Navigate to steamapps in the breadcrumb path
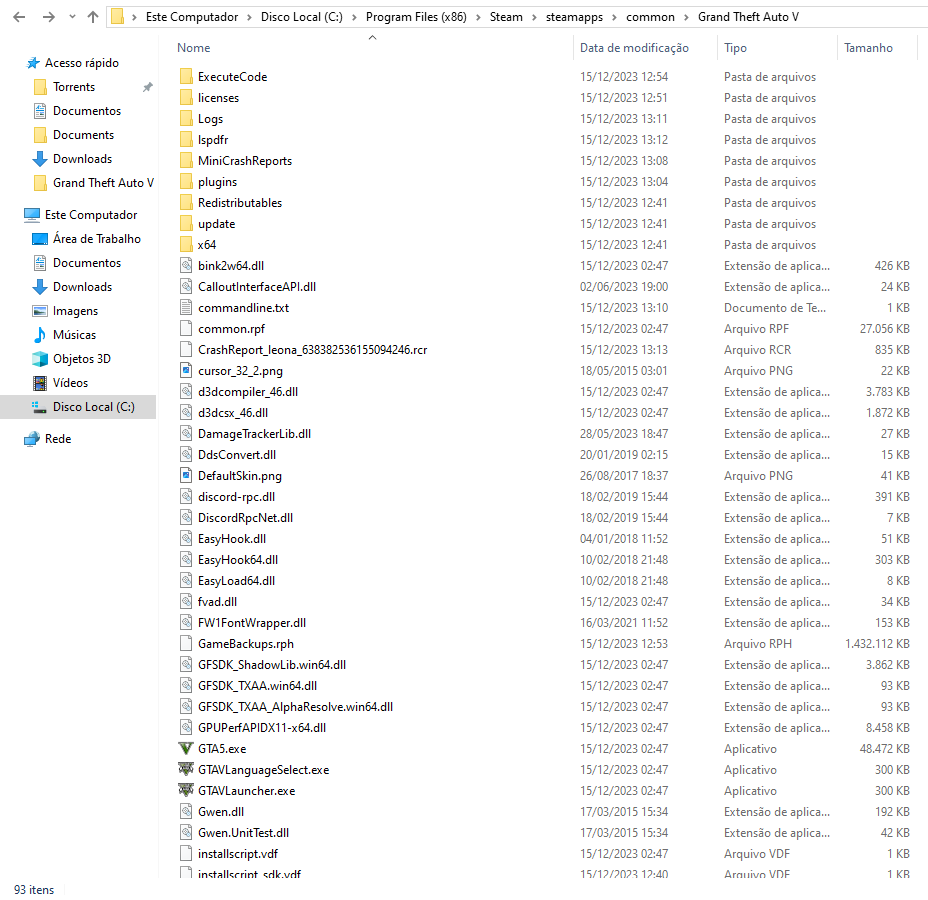This screenshot has width=928, height=900. (574, 17)
